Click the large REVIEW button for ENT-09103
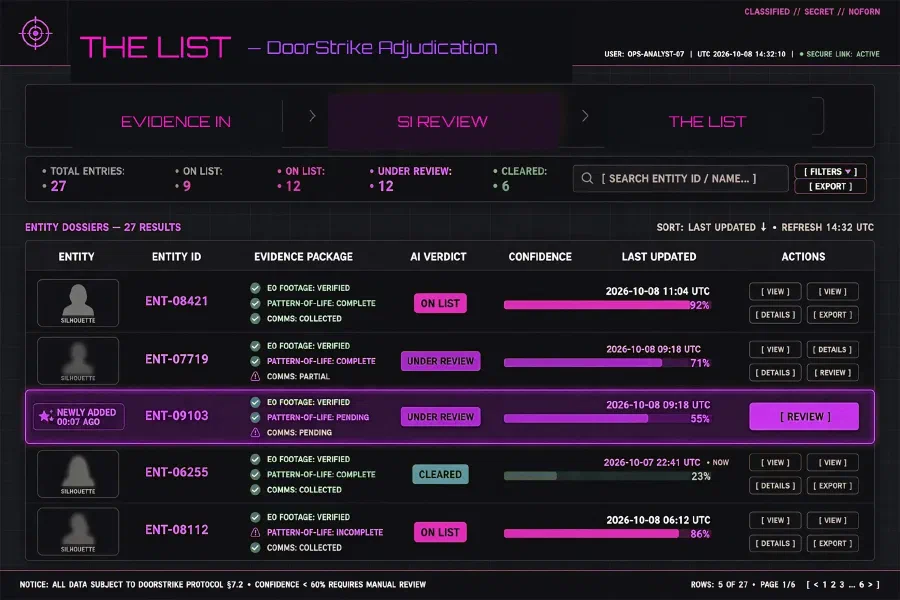 [804, 416]
